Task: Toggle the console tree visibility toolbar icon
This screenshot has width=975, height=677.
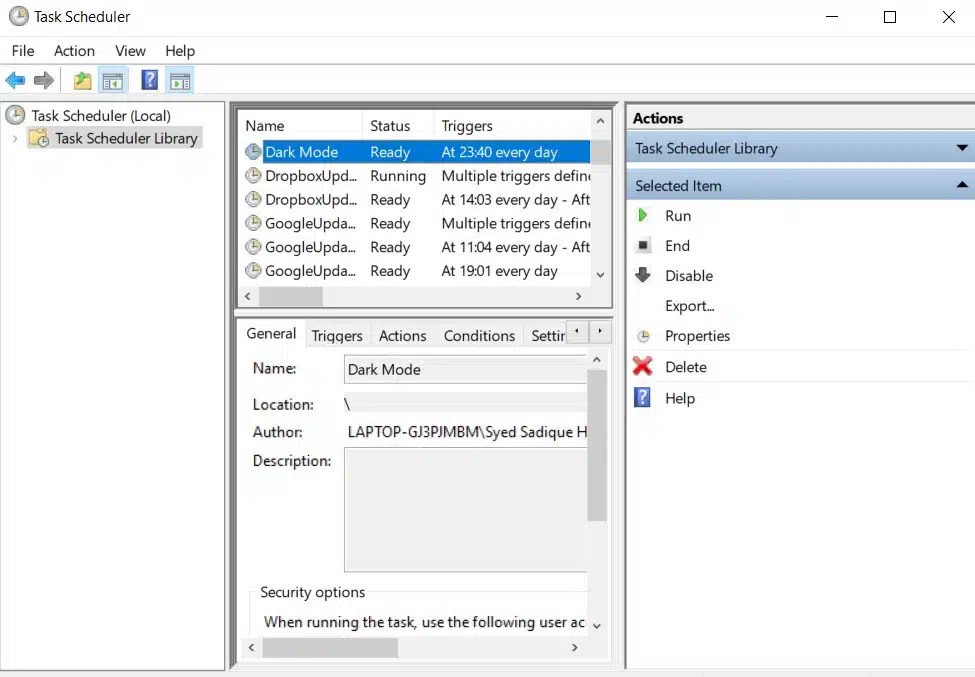Action: click(x=113, y=80)
